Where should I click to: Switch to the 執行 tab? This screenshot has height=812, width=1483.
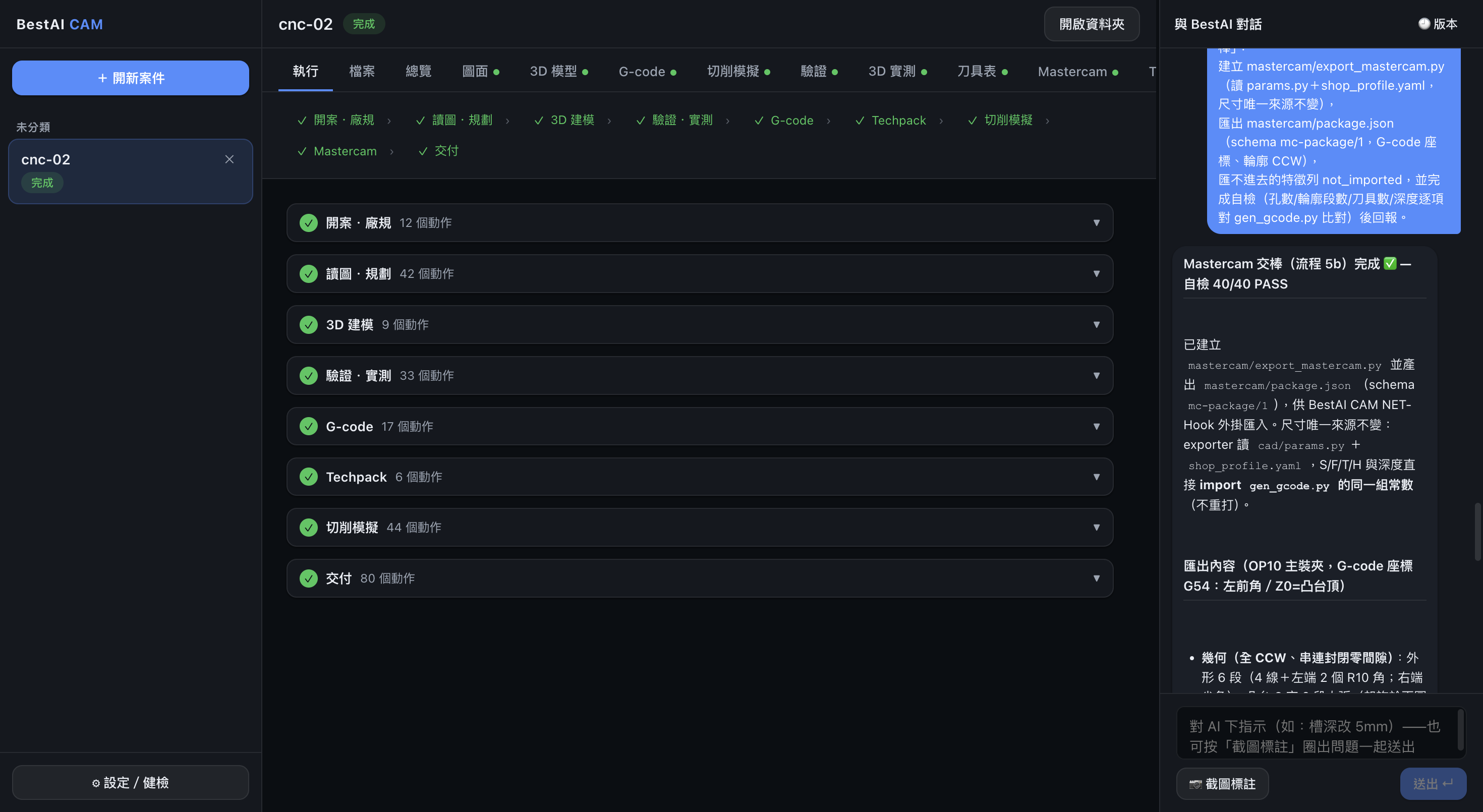point(305,71)
